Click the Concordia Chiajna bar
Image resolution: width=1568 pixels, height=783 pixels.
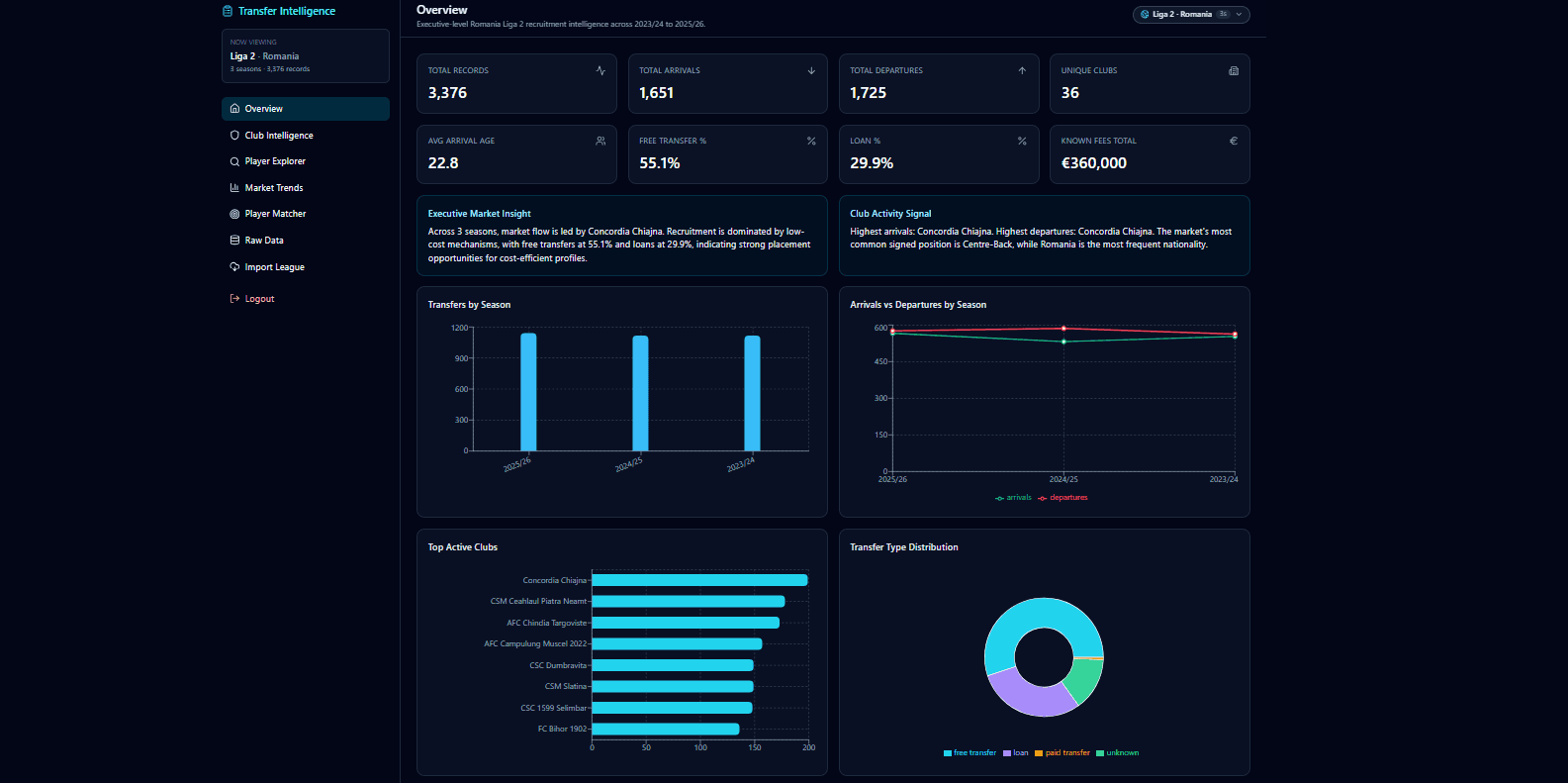(699, 580)
